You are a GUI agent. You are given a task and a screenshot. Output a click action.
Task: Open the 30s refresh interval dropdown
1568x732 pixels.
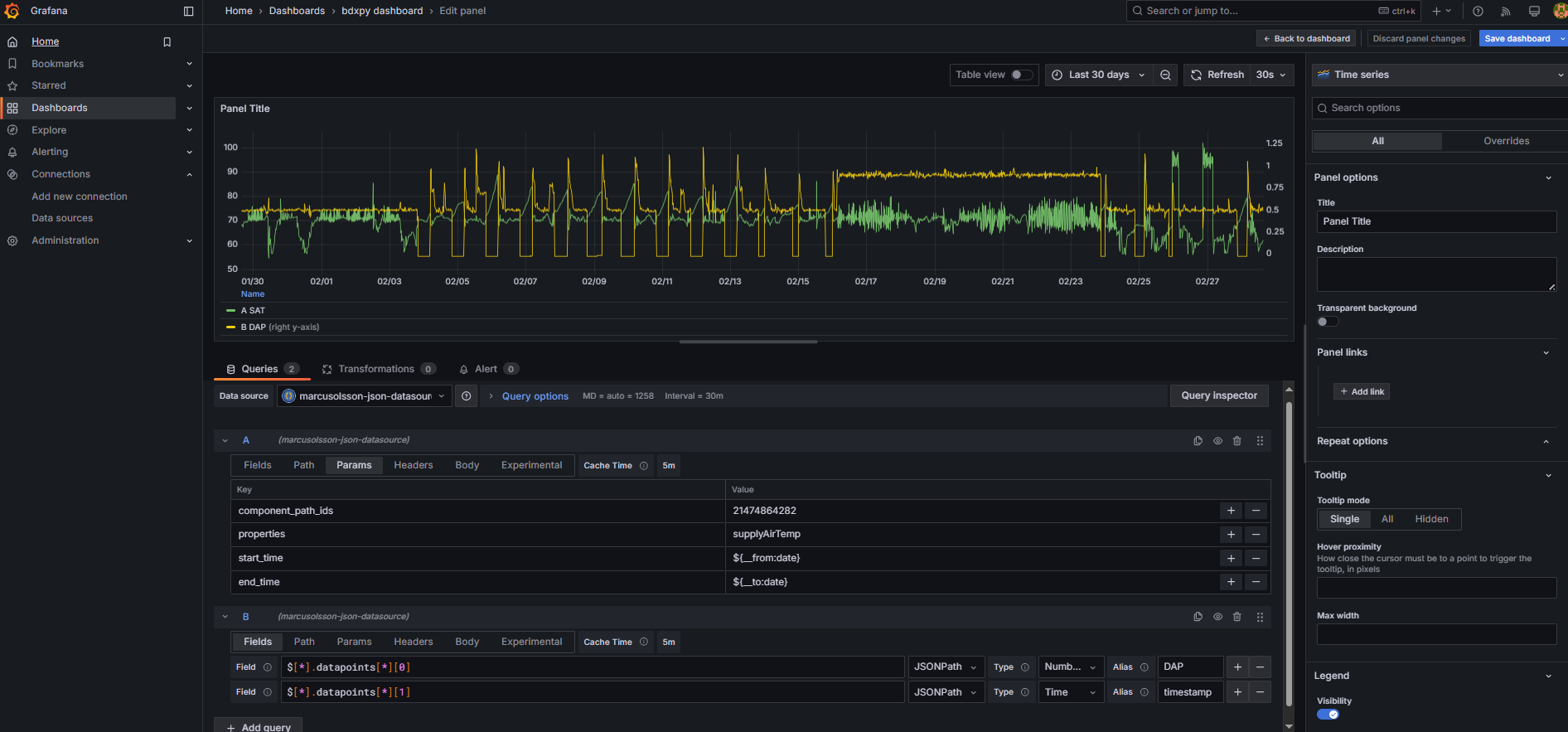tap(1270, 75)
